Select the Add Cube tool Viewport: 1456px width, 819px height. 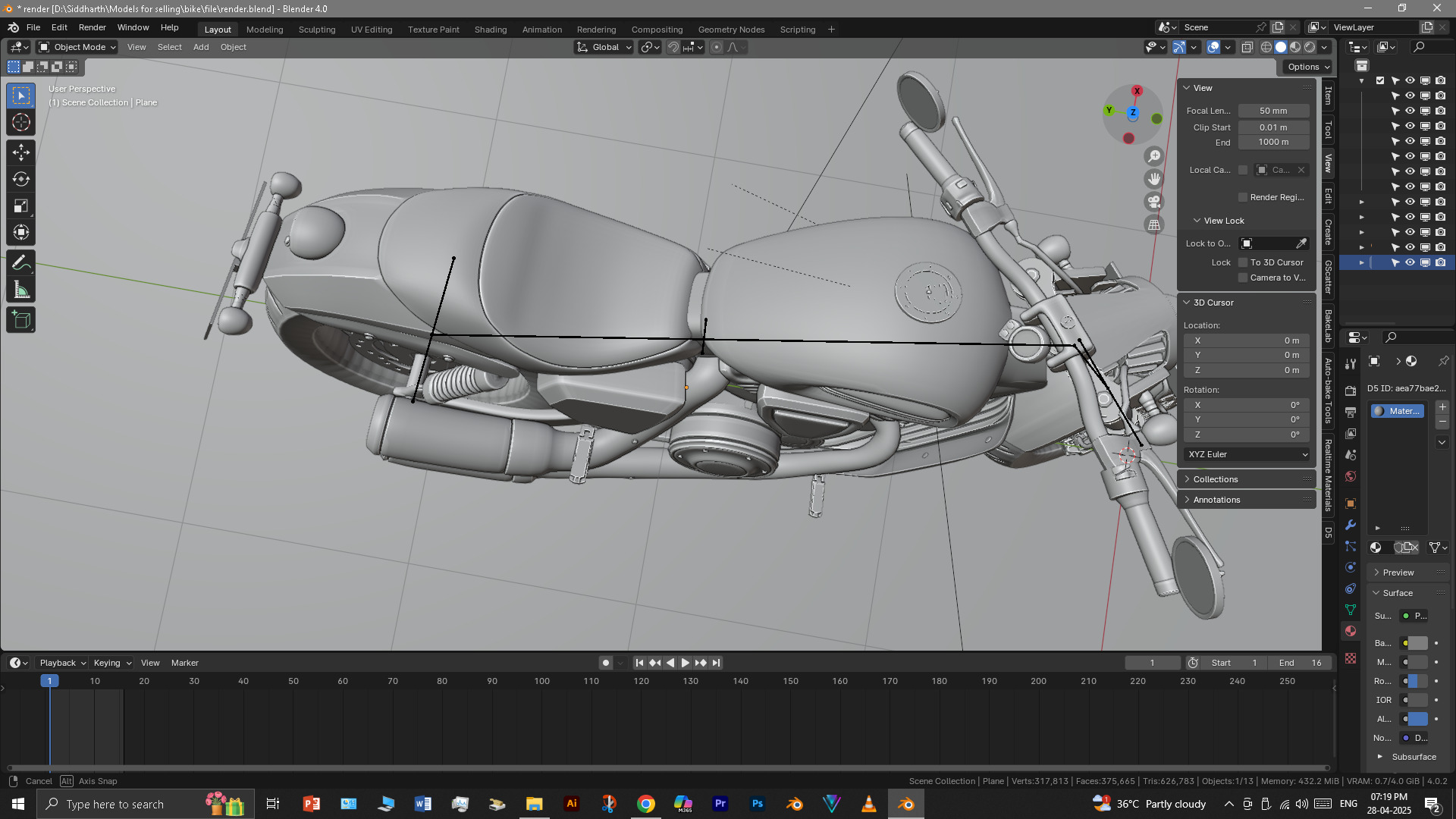coord(21,320)
